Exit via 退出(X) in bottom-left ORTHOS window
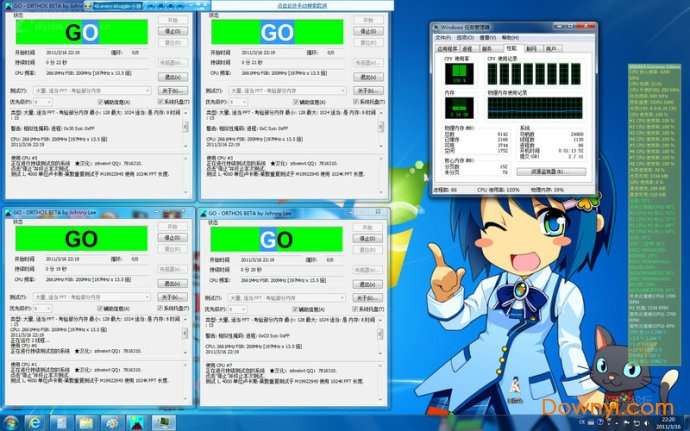690x431 pixels. pyautogui.click(x=173, y=284)
